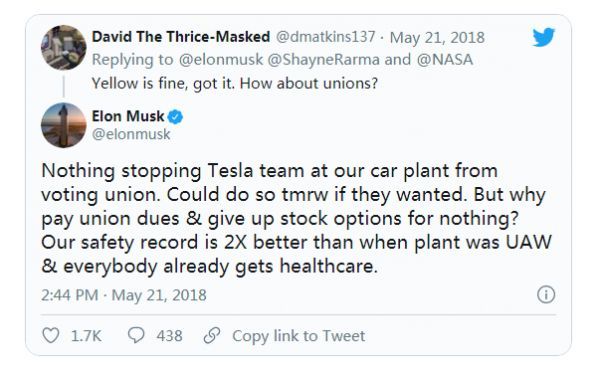This screenshot has width=600, height=377.
Task: Click the May 21, 2018 date on reply
Action: 437,38
